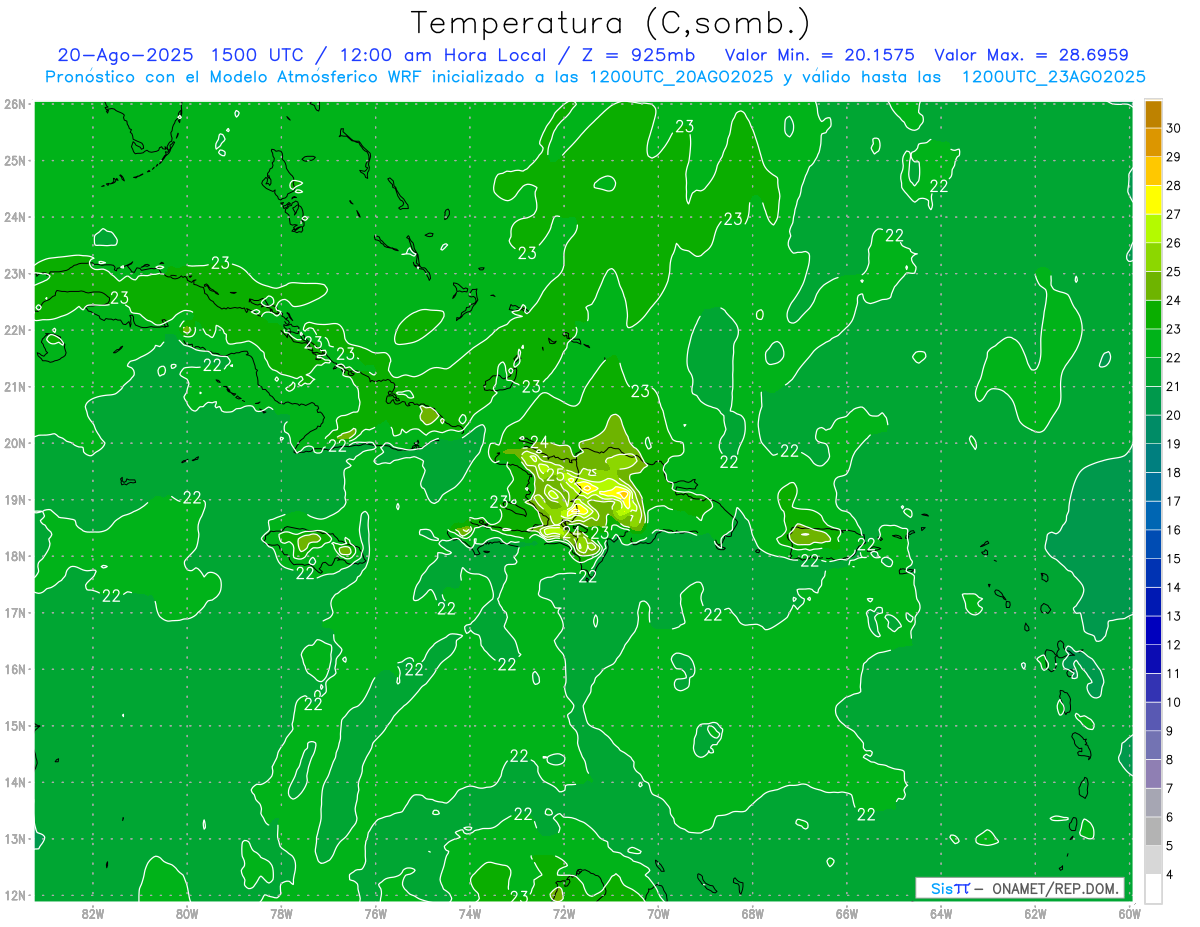This screenshot has height=927, width=1200.
Task: Click the "24N" latitude label
Action: pyautogui.click(x=14, y=217)
